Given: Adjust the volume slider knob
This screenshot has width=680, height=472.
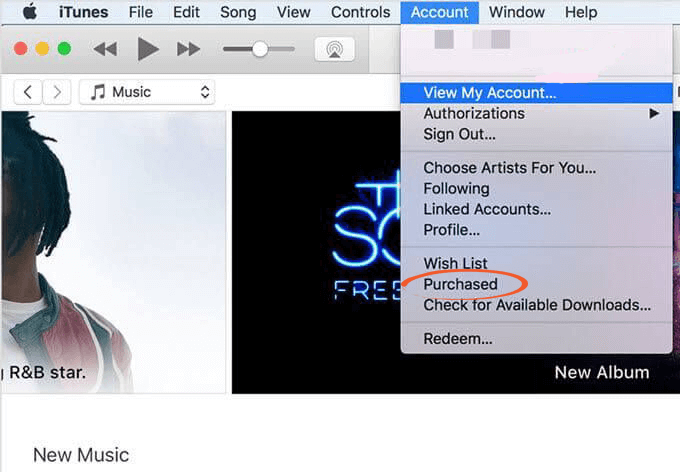Looking at the screenshot, I should 260,49.
